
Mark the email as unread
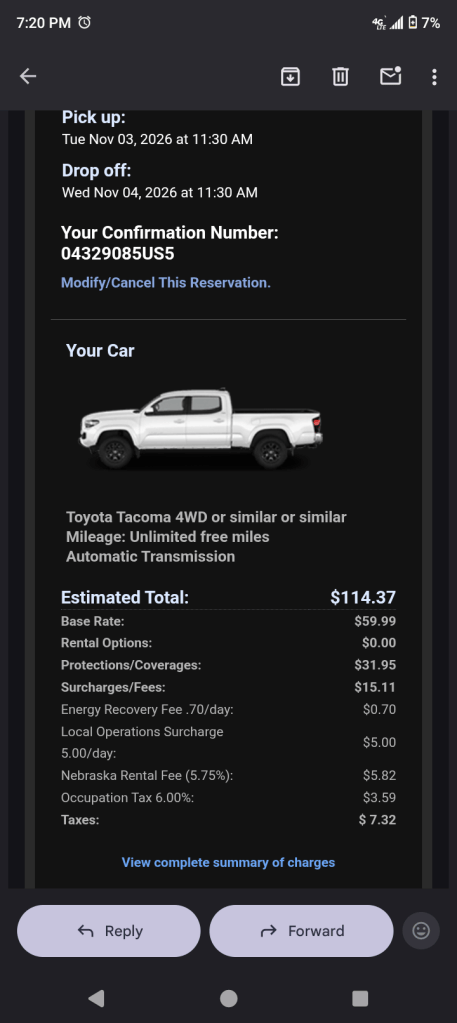click(390, 76)
